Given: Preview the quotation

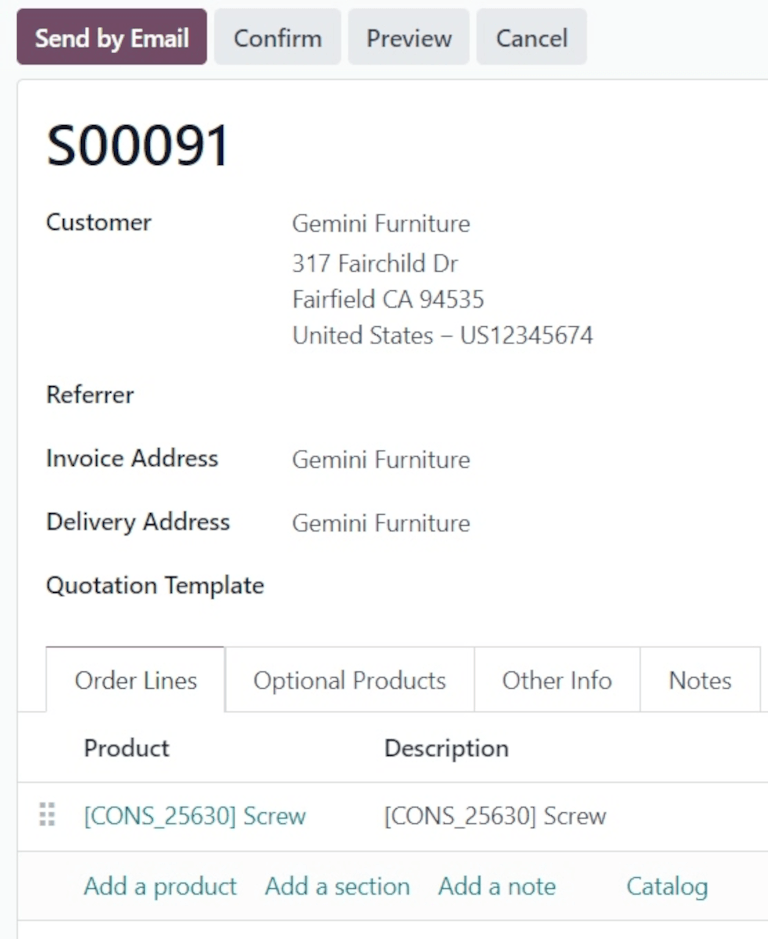Looking at the screenshot, I should 408,37.
